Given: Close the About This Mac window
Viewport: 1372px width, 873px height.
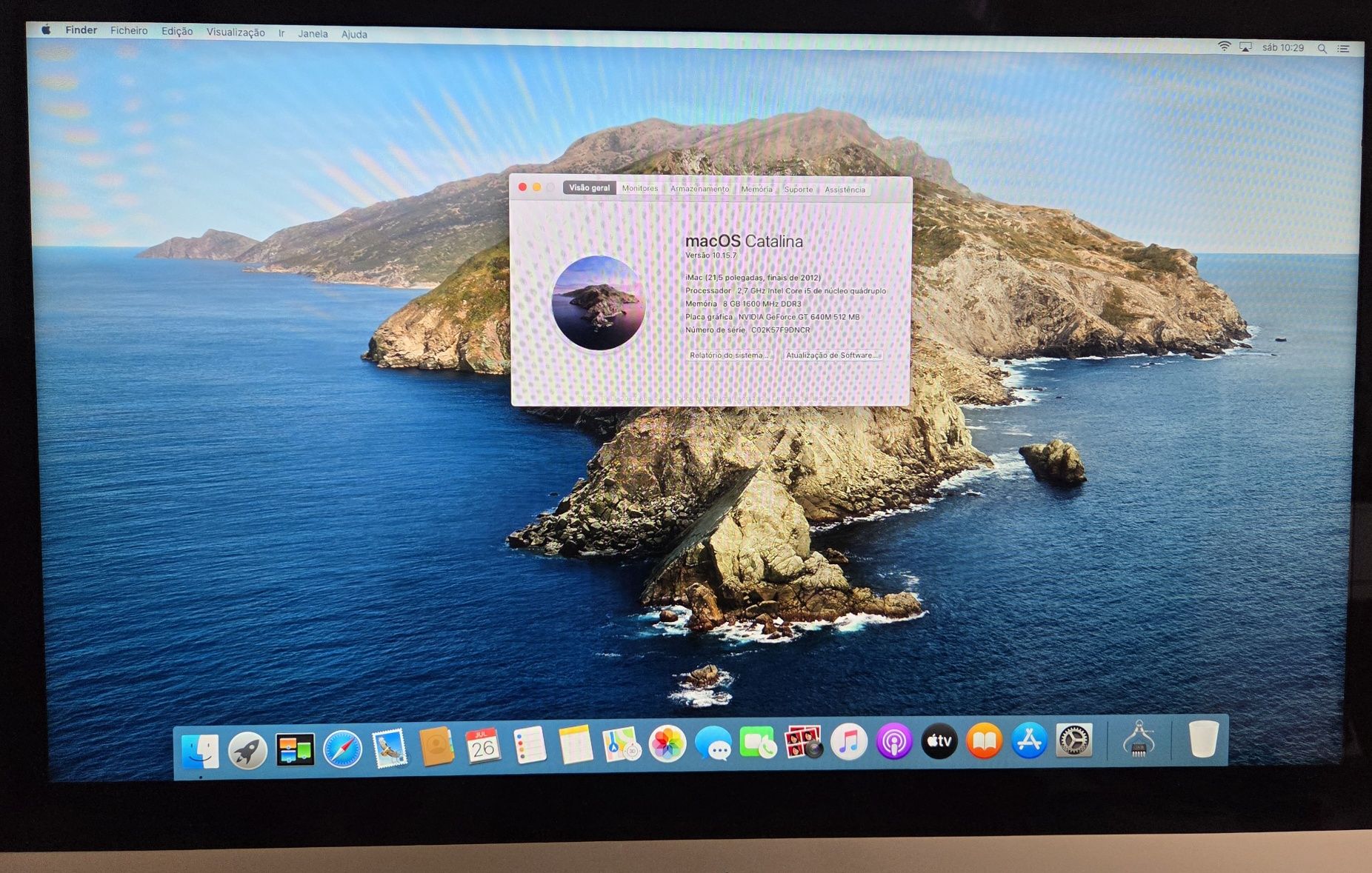Looking at the screenshot, I should 522,187.
